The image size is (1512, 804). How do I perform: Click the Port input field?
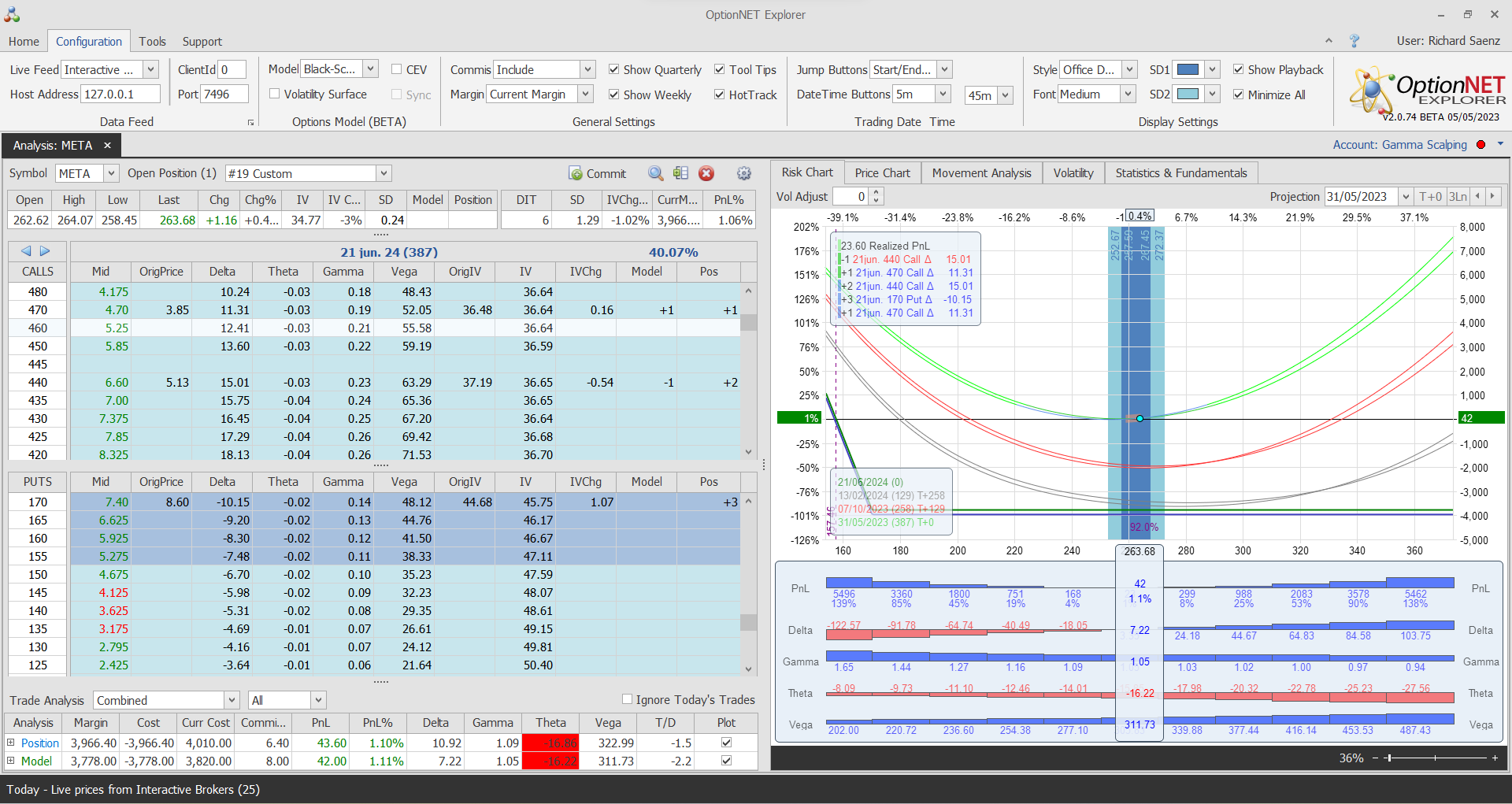pos(224,94)
